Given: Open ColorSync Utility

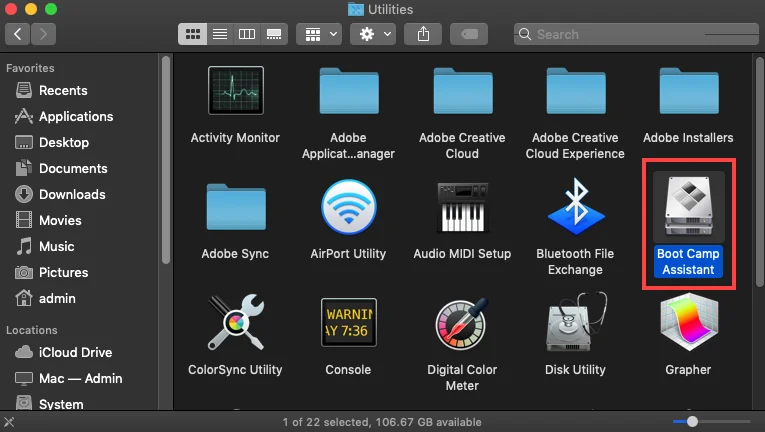Looking at the screenshot, I should (x=235, y=325).
